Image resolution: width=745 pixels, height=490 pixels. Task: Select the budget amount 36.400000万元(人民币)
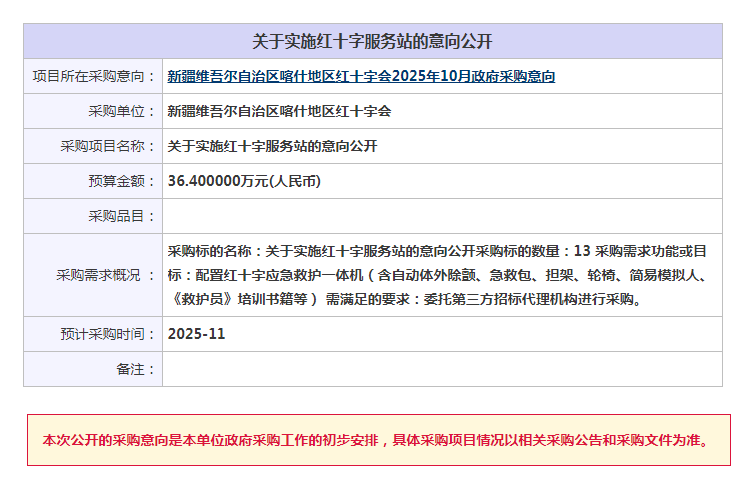[x=244, y=181]
